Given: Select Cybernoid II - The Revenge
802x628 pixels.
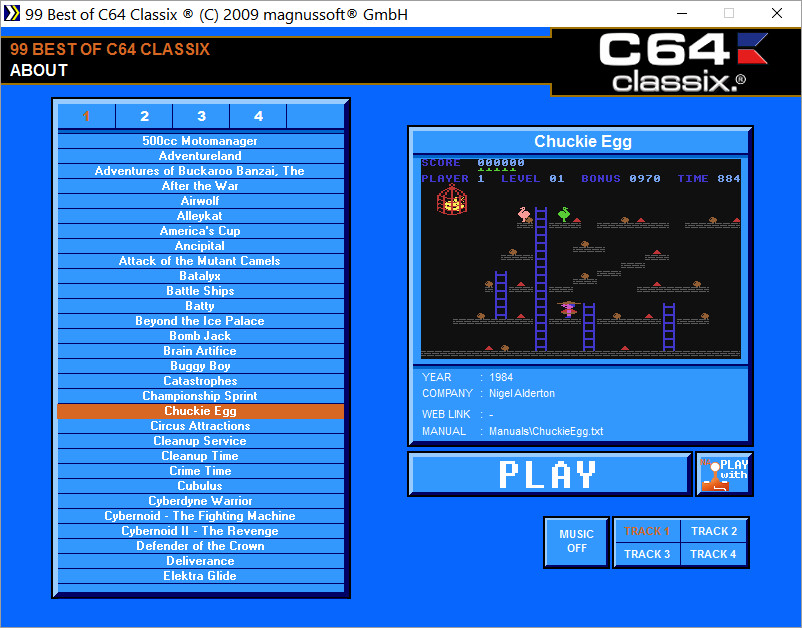Looking at the screenshot, I should [200, 531].
